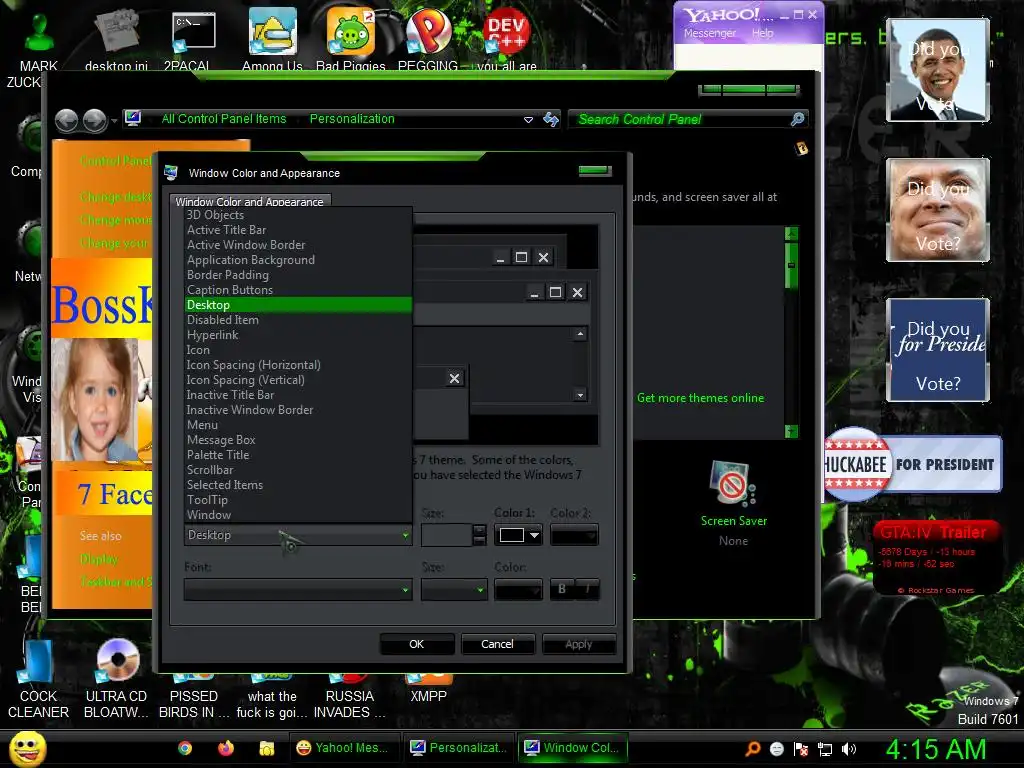
Task: Open File Explorer folder icon on taskbar
Action: point(266,748)
